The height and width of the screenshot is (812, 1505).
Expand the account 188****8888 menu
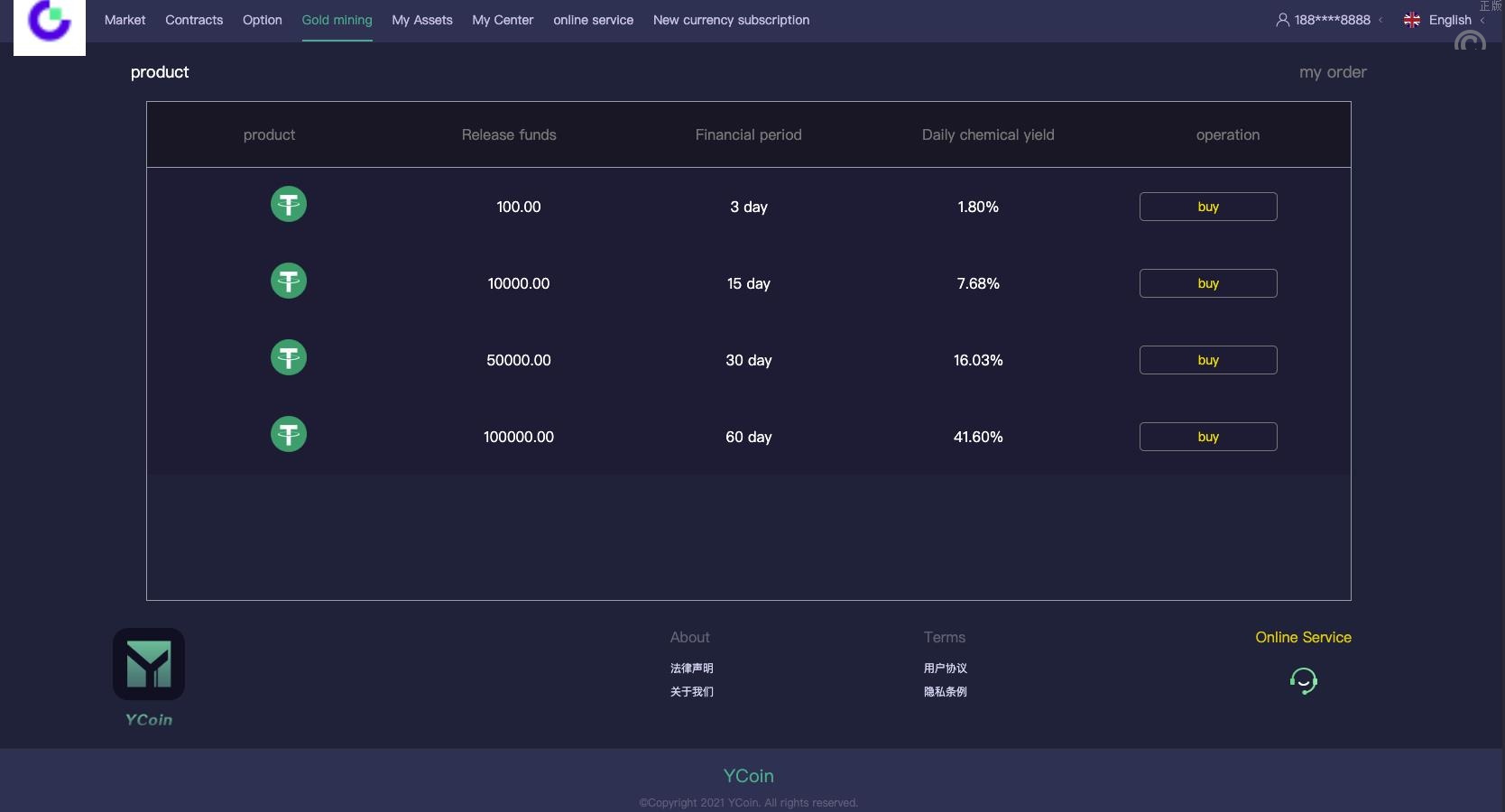click(1332, 20)
